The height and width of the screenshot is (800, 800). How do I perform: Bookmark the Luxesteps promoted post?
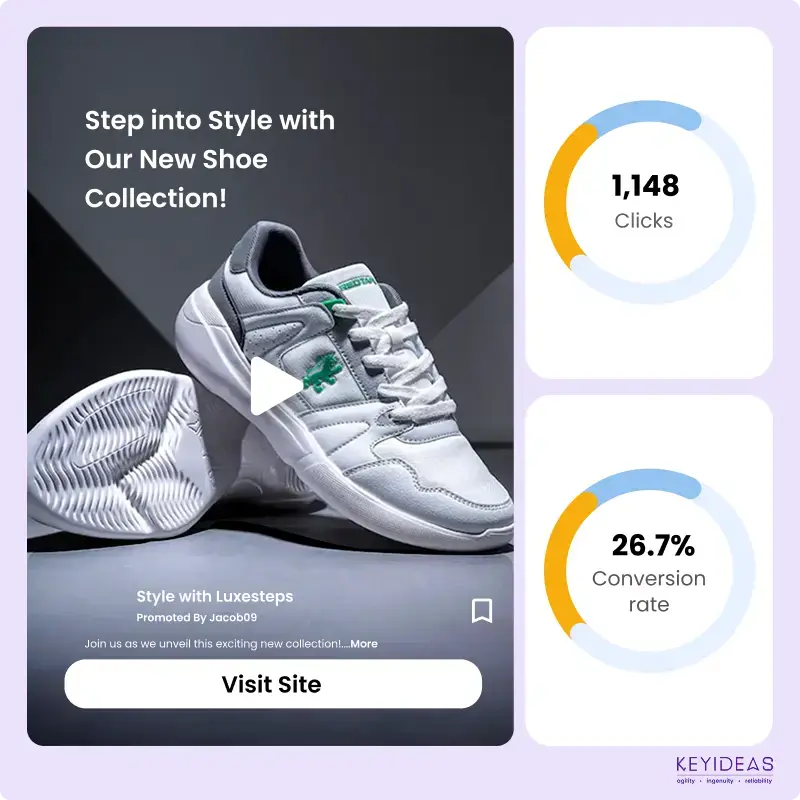click(482, 610)
